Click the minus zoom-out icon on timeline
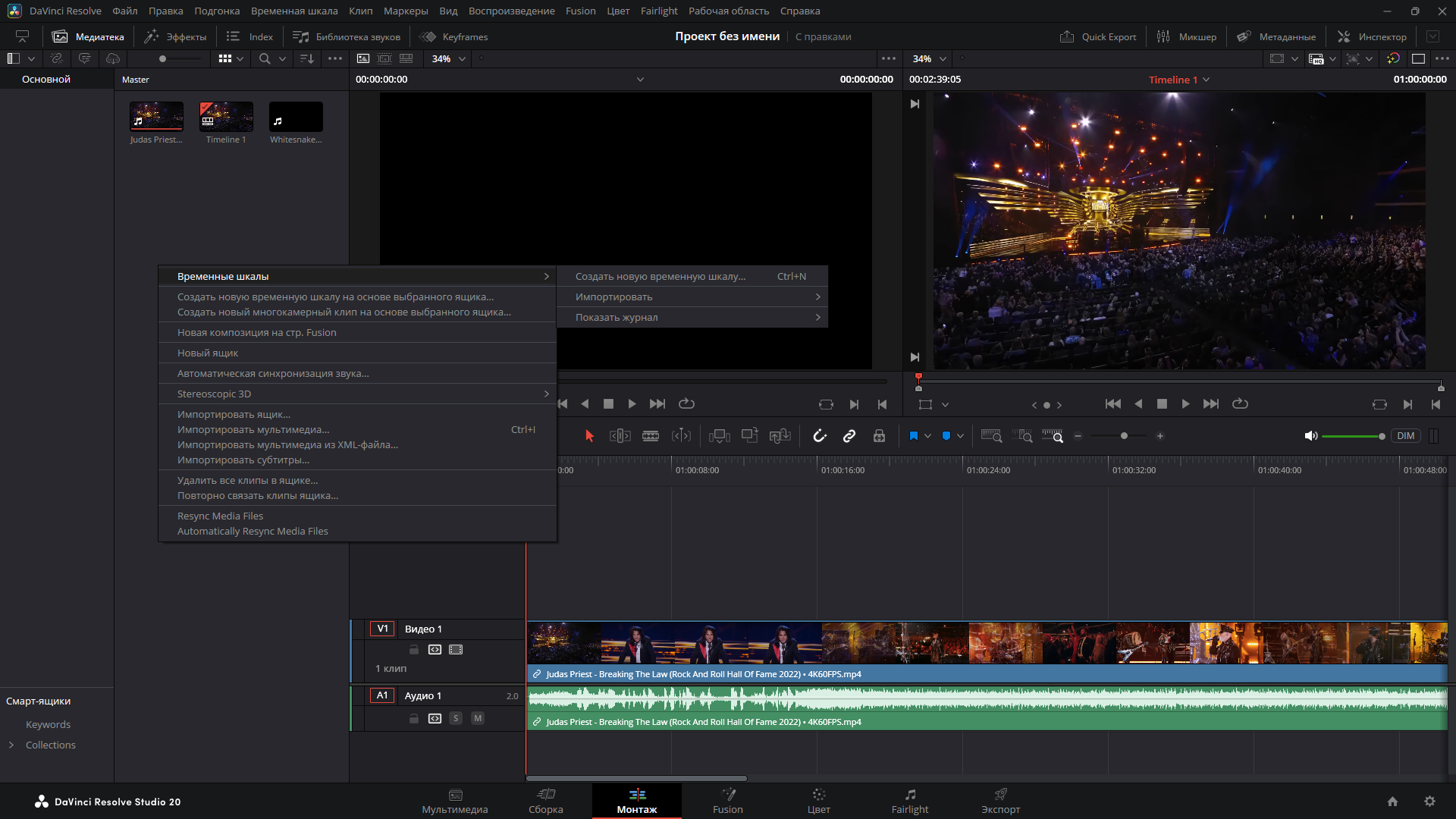 click(1078, 436)
